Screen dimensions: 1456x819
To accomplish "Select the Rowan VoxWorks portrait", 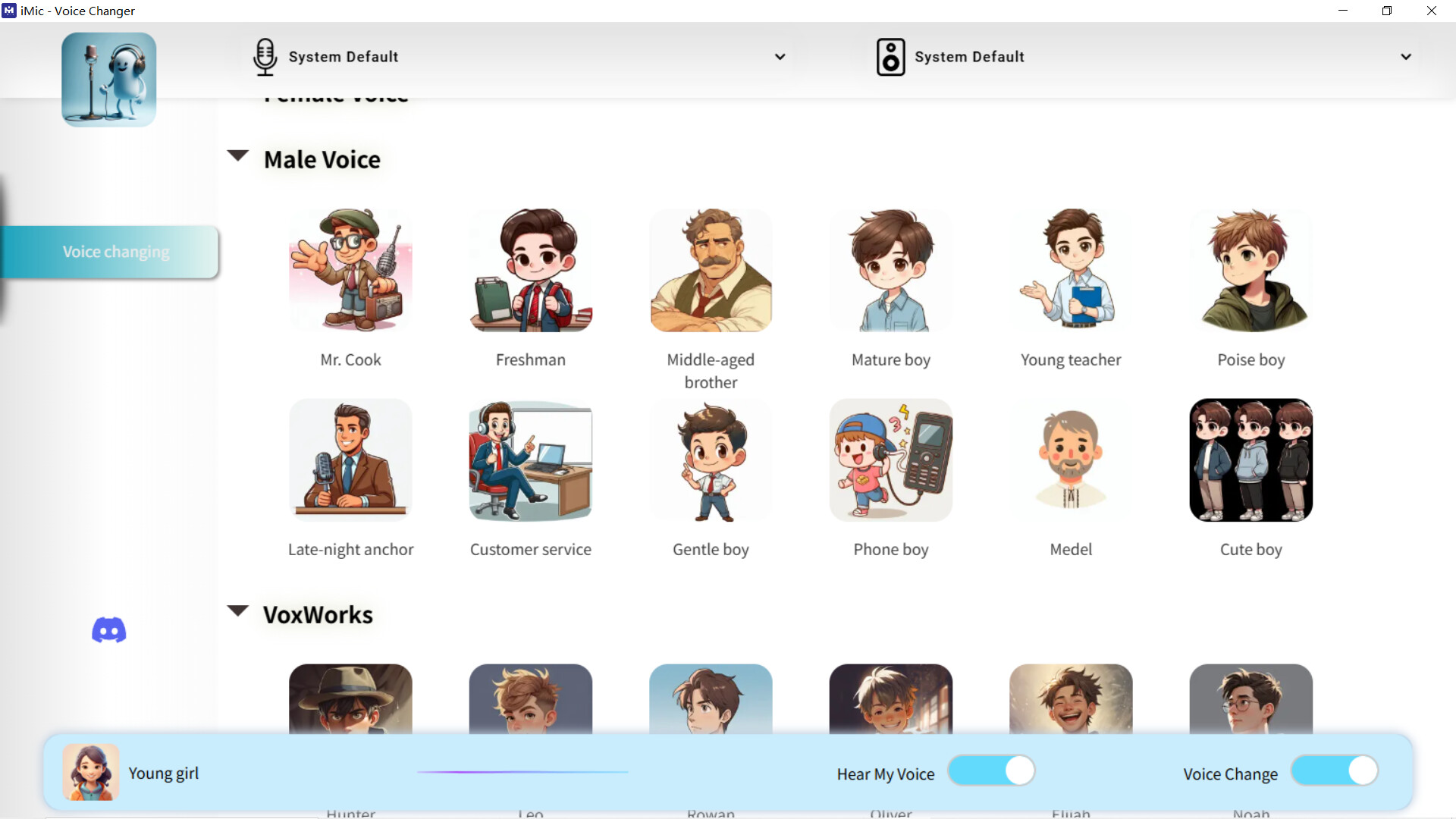I will pos(711,699).
